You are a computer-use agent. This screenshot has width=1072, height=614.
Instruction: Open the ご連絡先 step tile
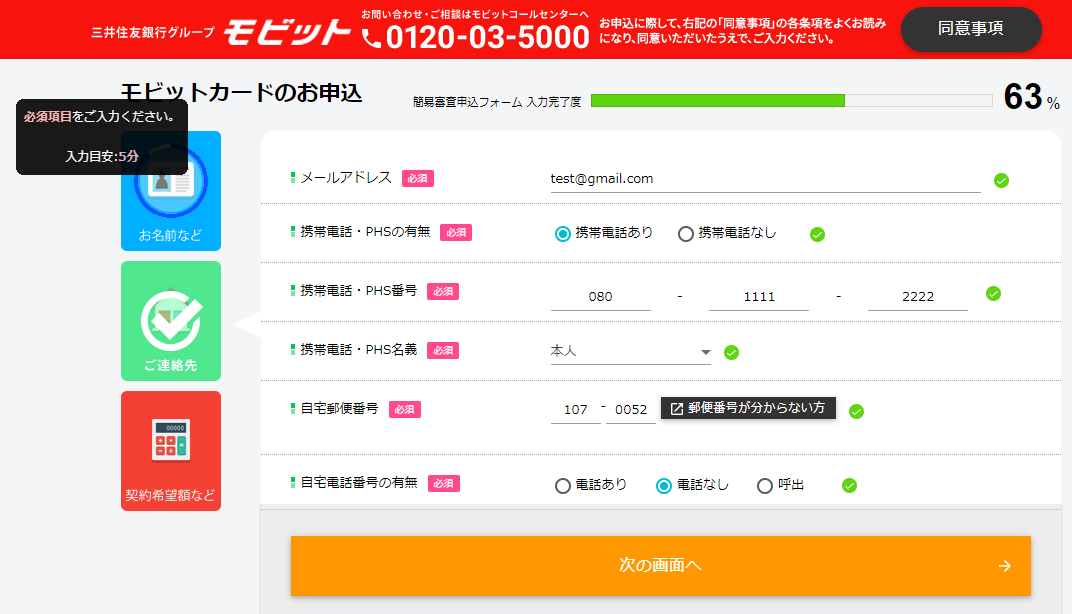point(171,321)
